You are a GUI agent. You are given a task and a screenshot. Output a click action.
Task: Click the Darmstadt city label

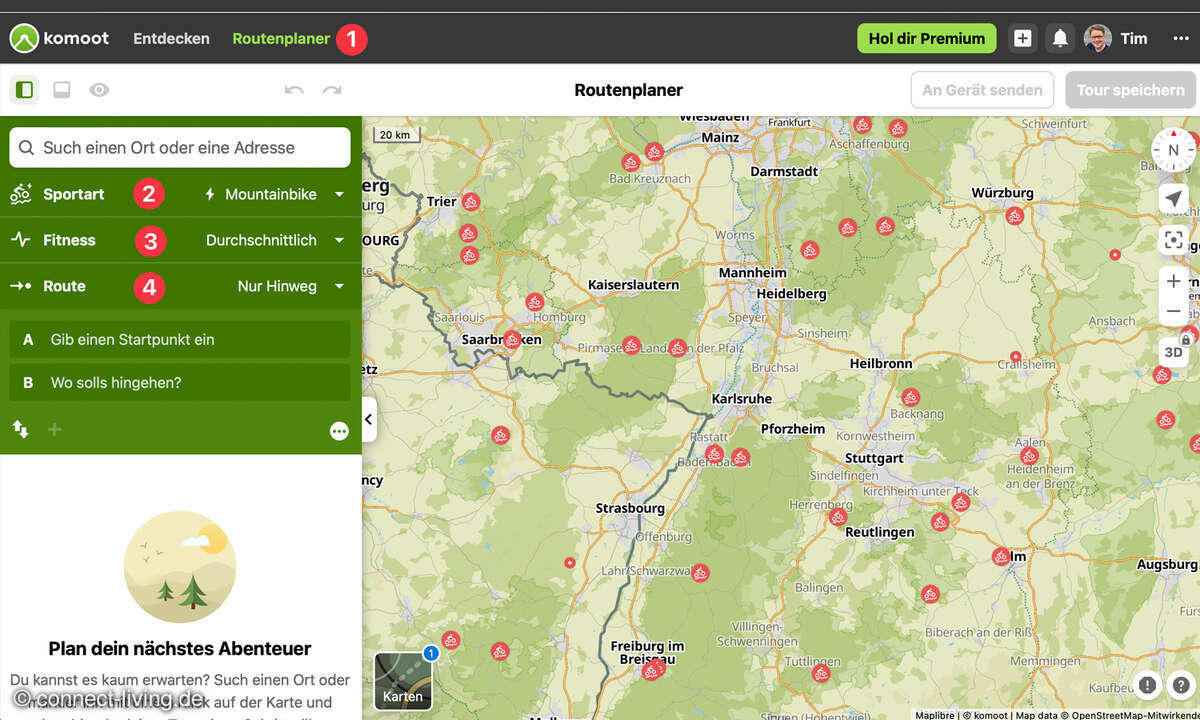[x=785, y=171]
